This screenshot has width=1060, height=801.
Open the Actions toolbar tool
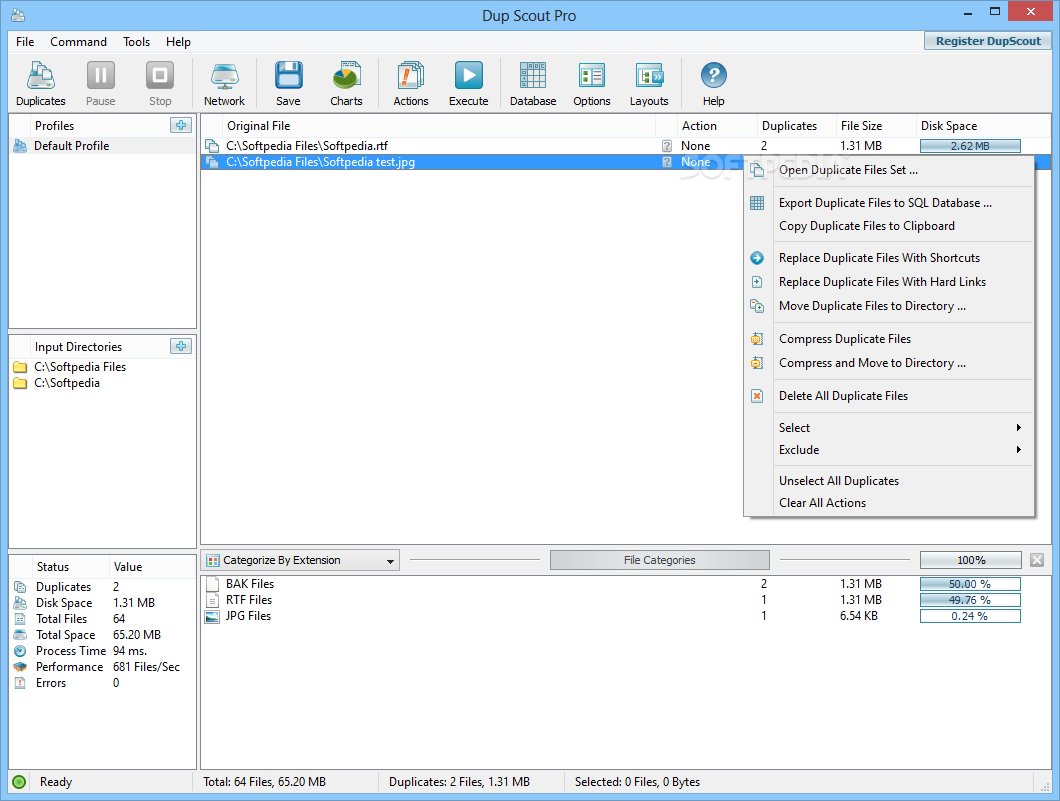(411, 83)
